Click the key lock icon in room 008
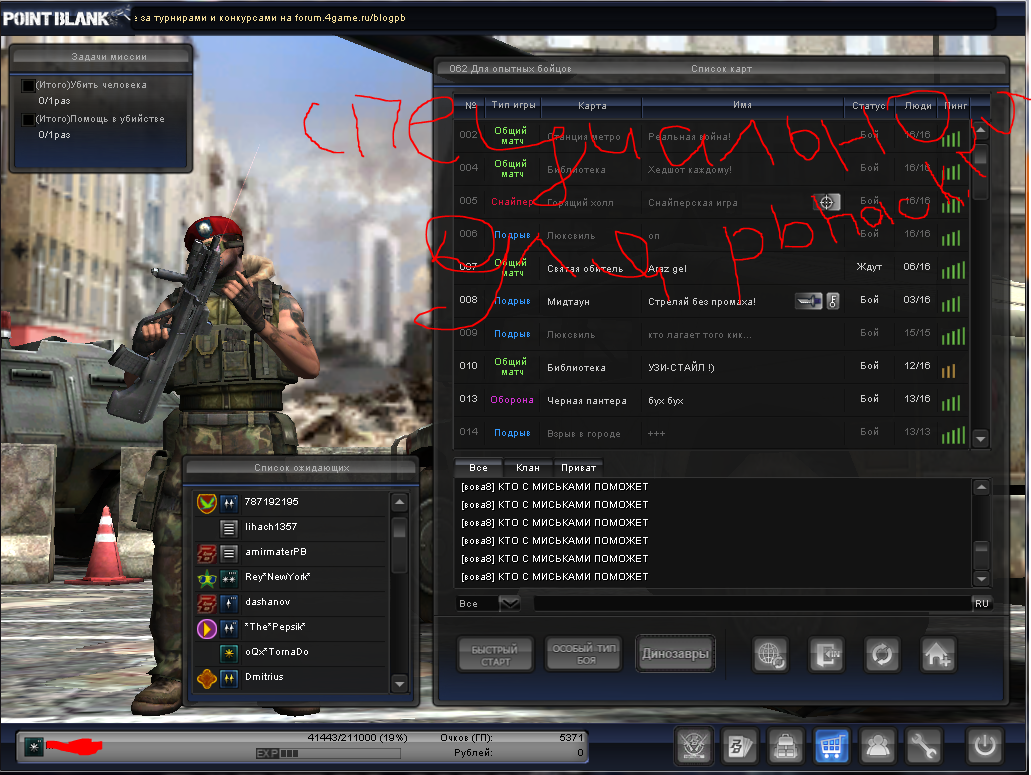 point(832,301)
